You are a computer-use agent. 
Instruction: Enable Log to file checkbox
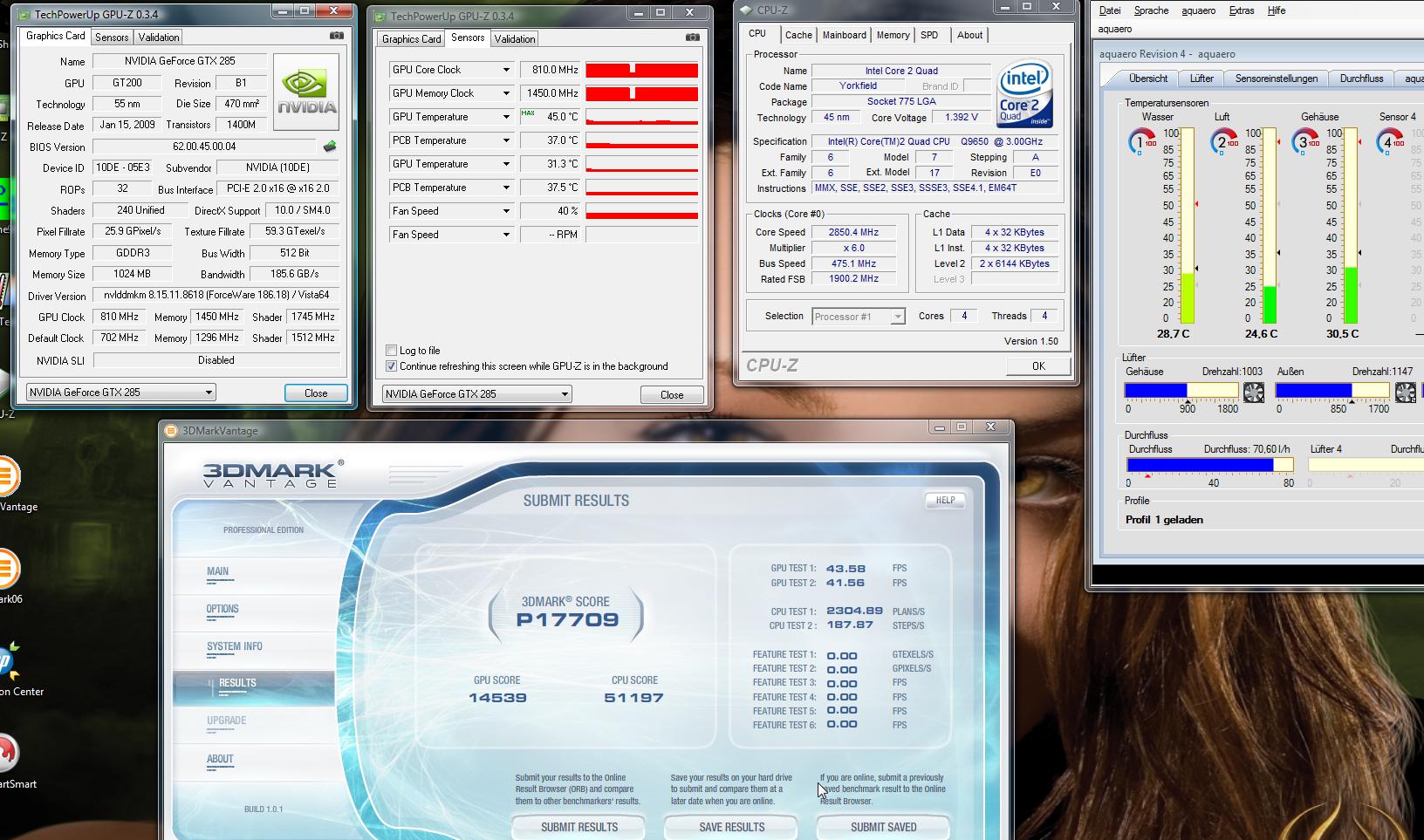(391, 351)
